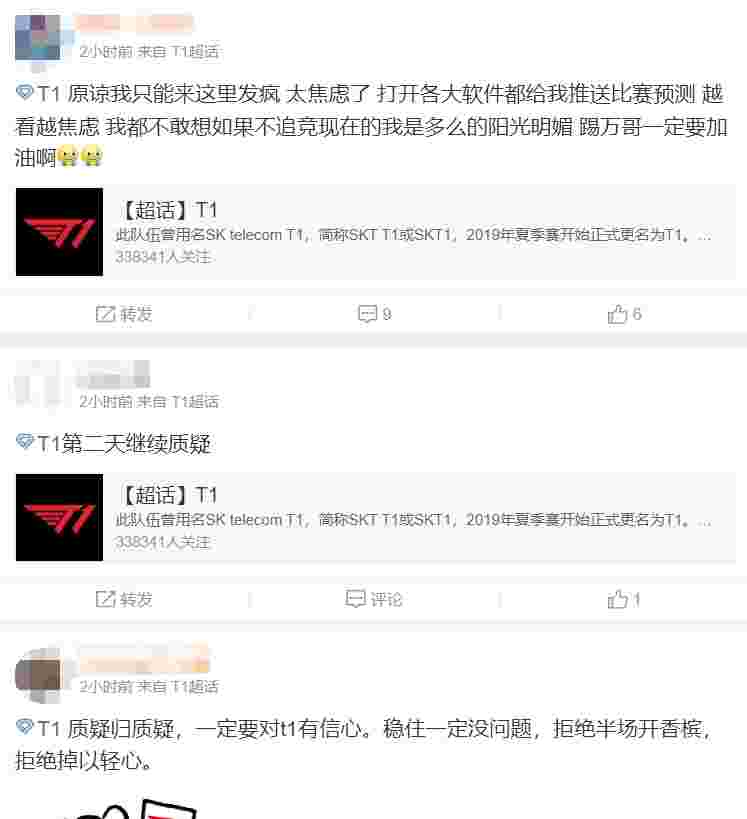Click the repost icon on second post
This screenshot has height=819, width=747.
(105, 599)
